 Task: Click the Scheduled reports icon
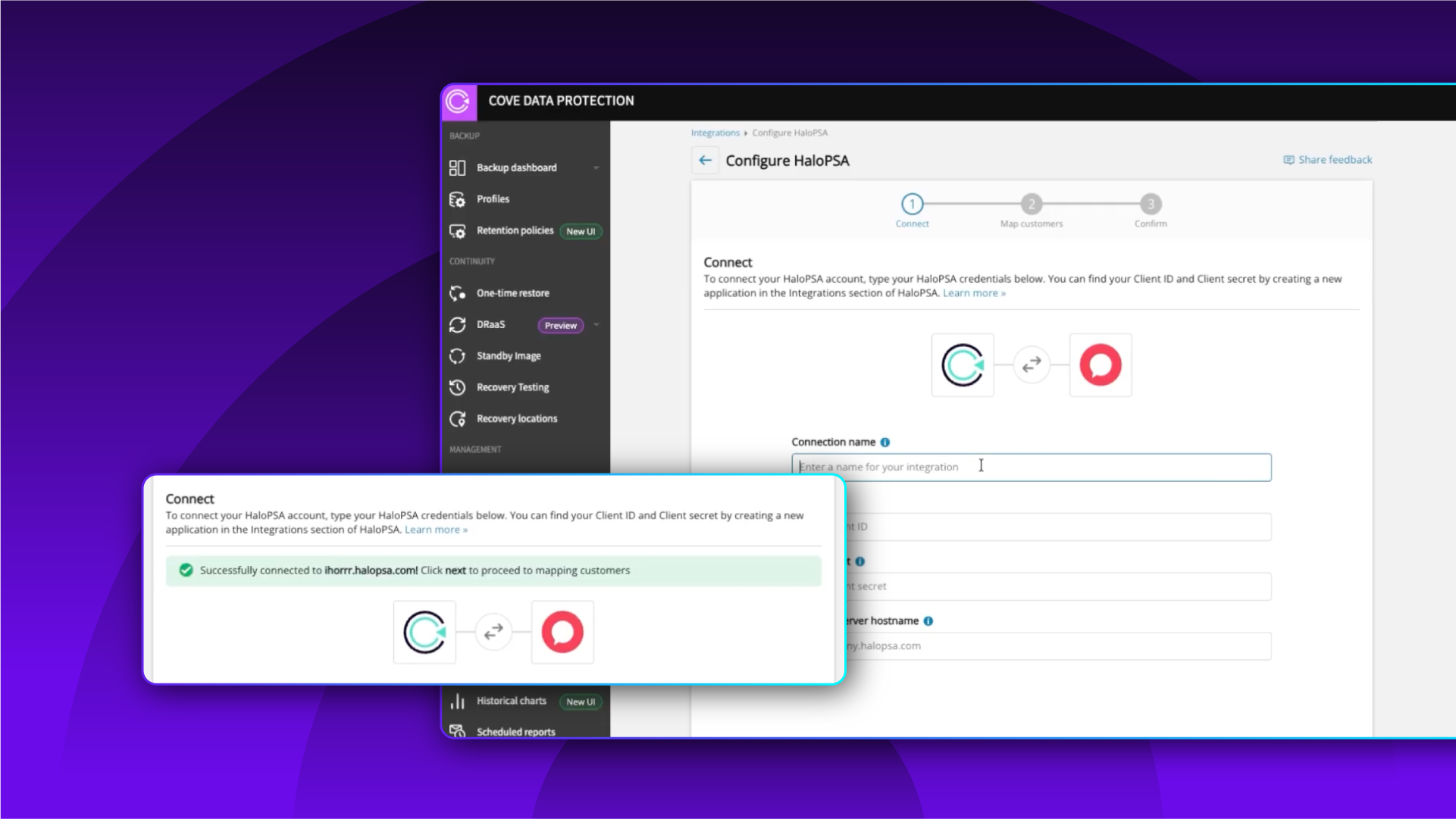coord(457,731)
